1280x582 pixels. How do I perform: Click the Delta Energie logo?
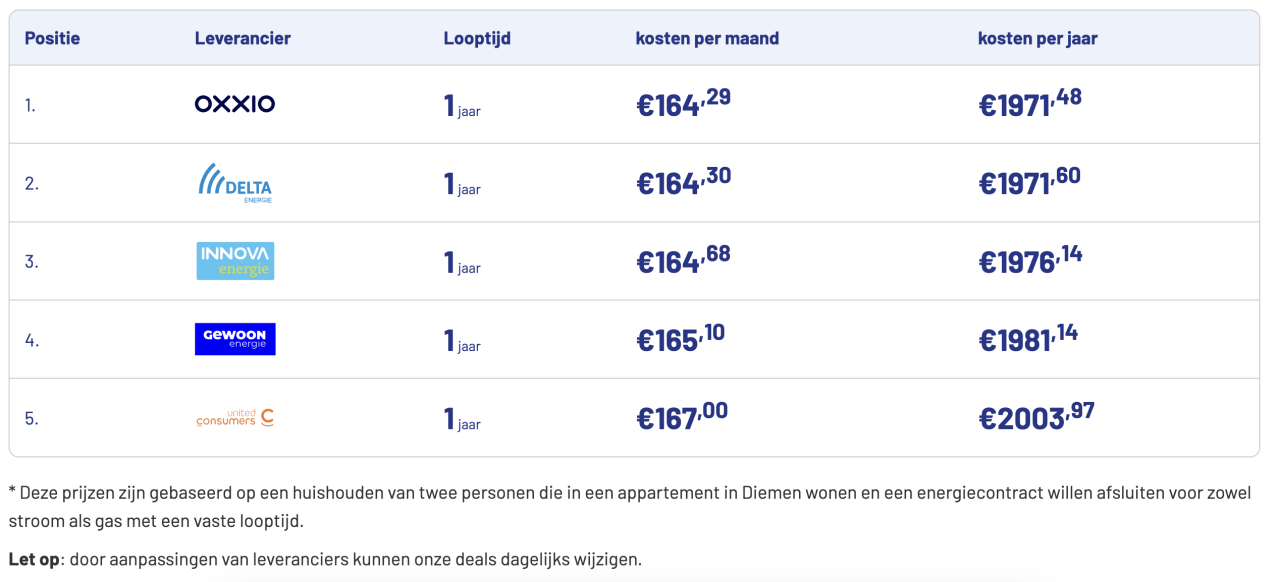[235, 183]
